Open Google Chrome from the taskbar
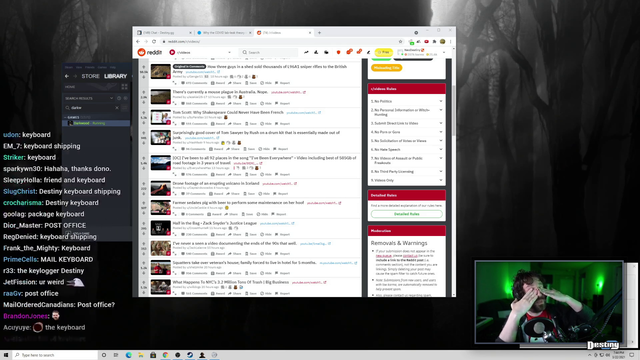Screen dimensions: 640x360 (x=165, y=355)
